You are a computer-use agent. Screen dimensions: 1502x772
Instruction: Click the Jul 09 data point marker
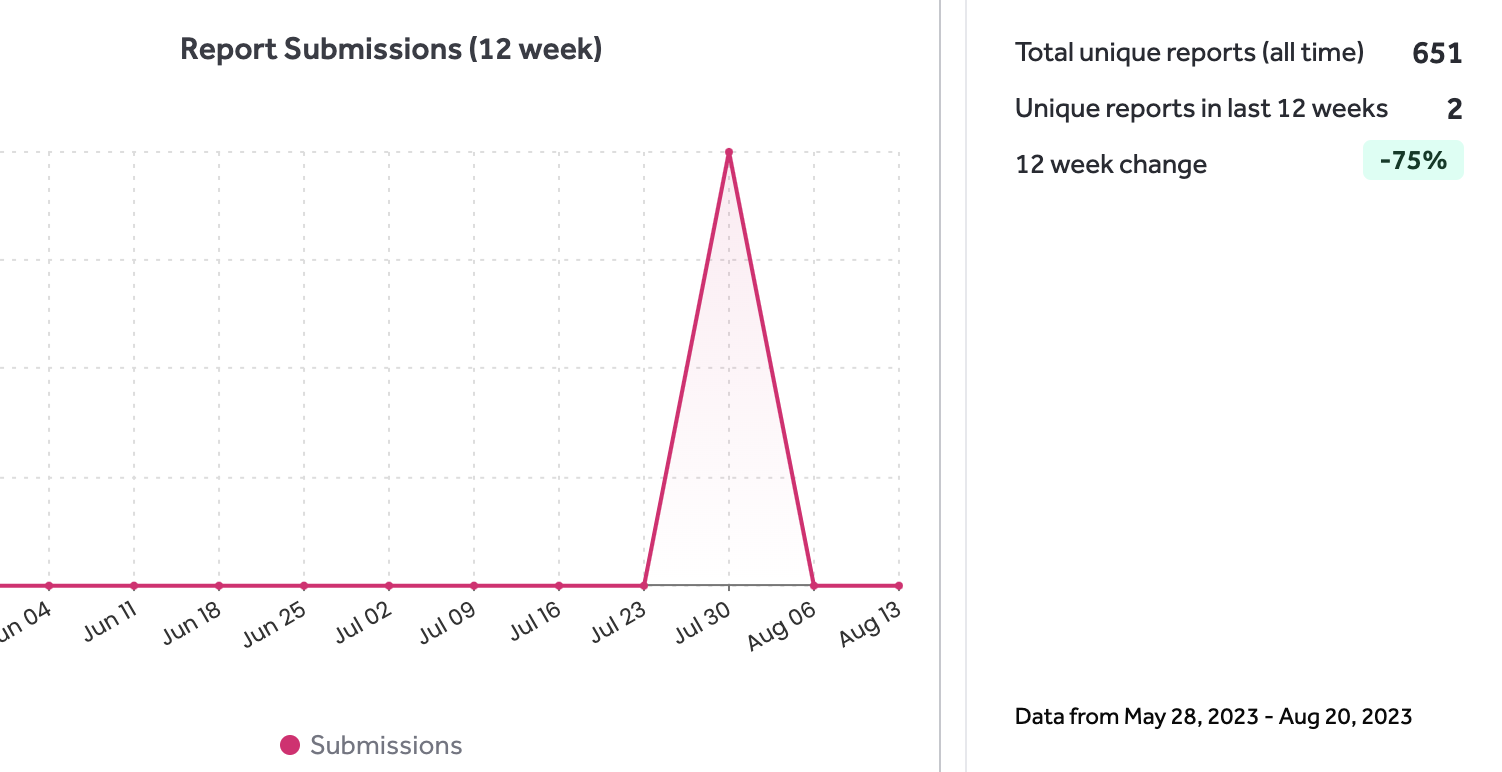(x=474, y=586)
